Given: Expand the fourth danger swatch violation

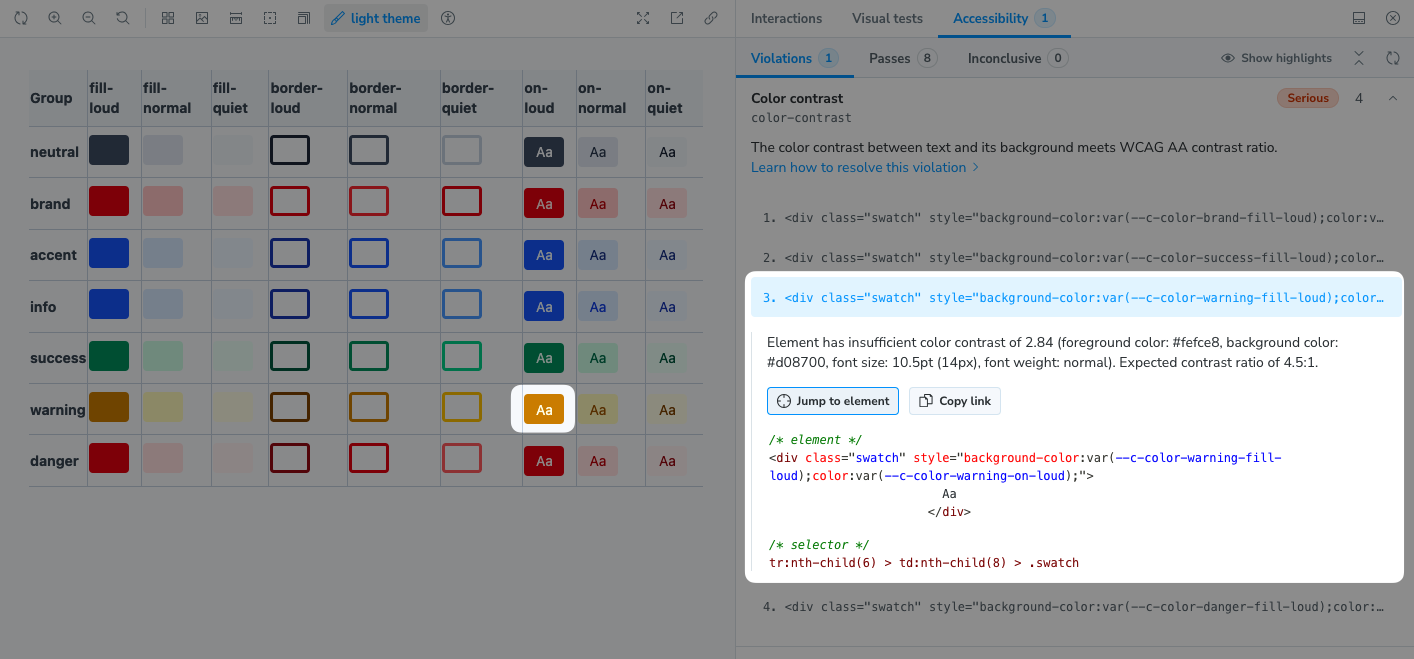Looking at the screenshot, I should (x=1070, y=606).
